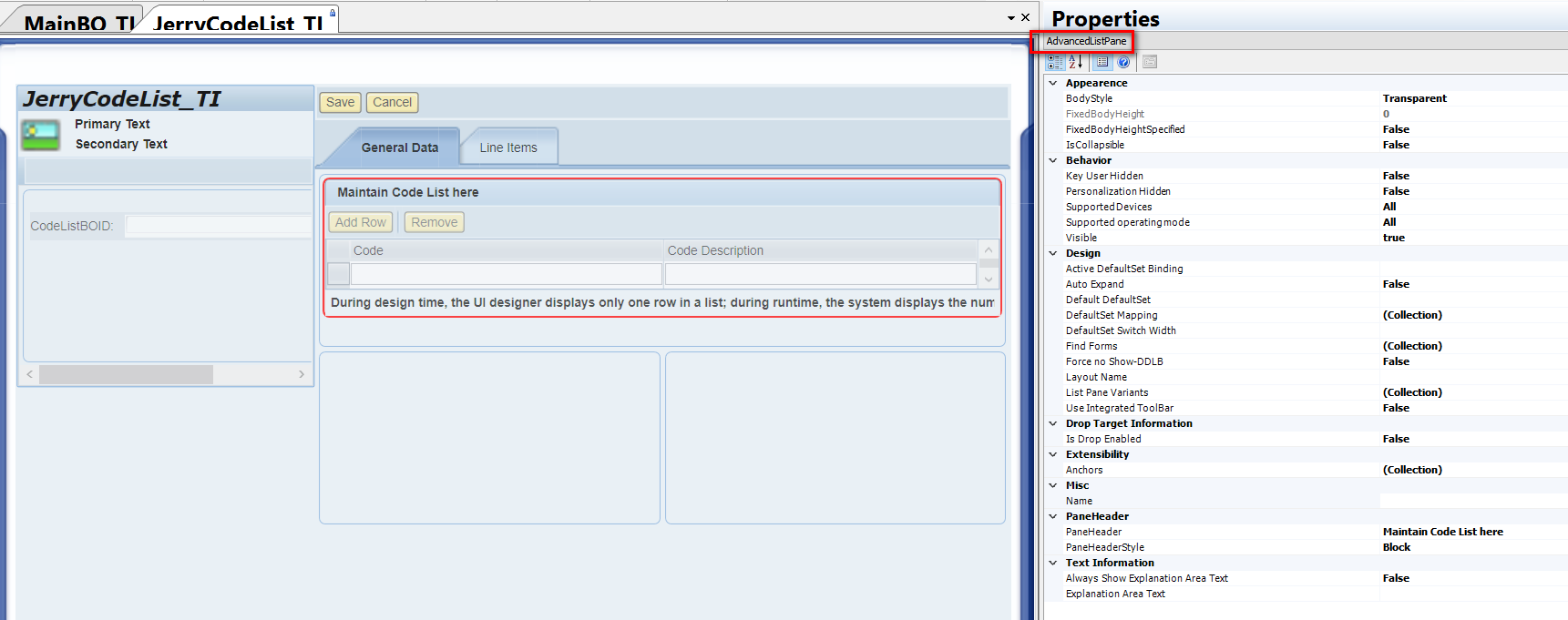
Task: Switch to the MainBO_TI document tab
Action: (73, 22)
